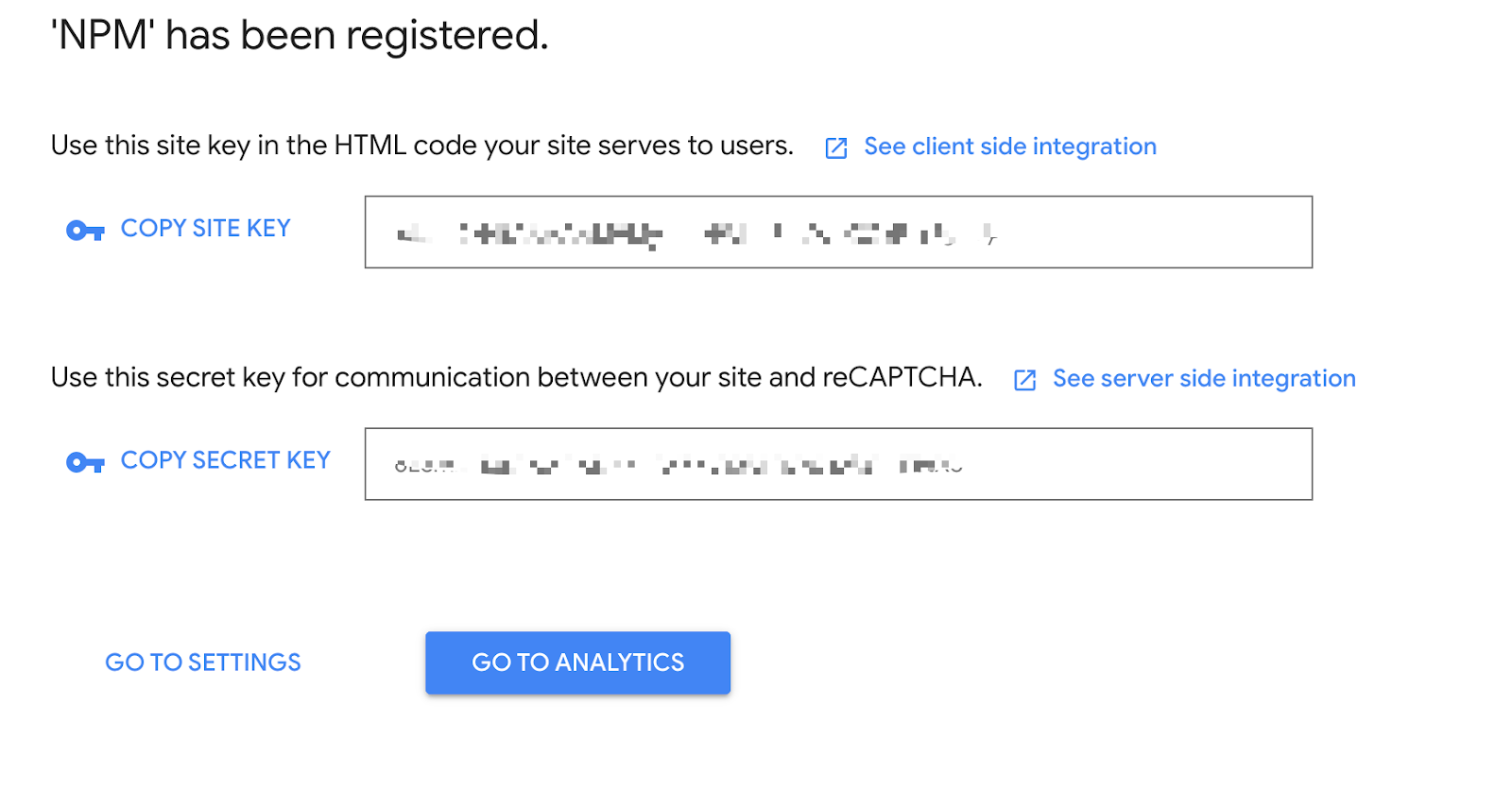Click the key icon beside COPY SECRET KEY
The width and height of the screenshot is (1512, 792).
pos(85,461)
